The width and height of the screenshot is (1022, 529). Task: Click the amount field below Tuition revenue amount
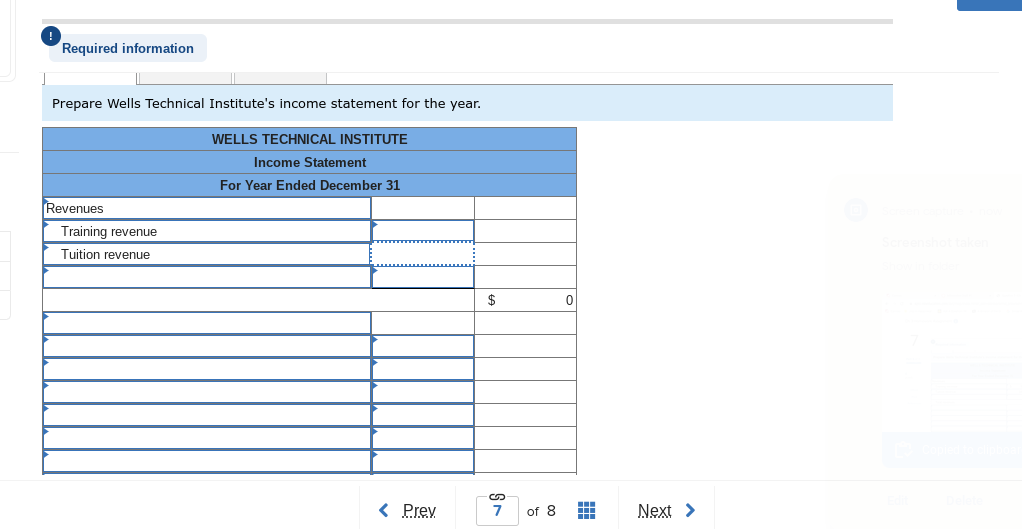(423, 277)
